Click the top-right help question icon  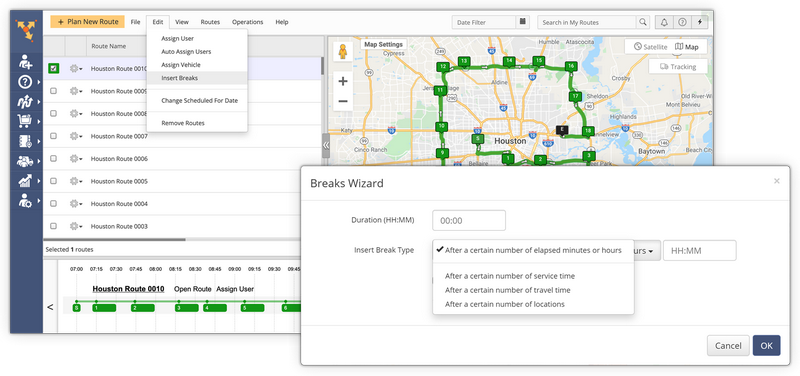click(682, 22)
